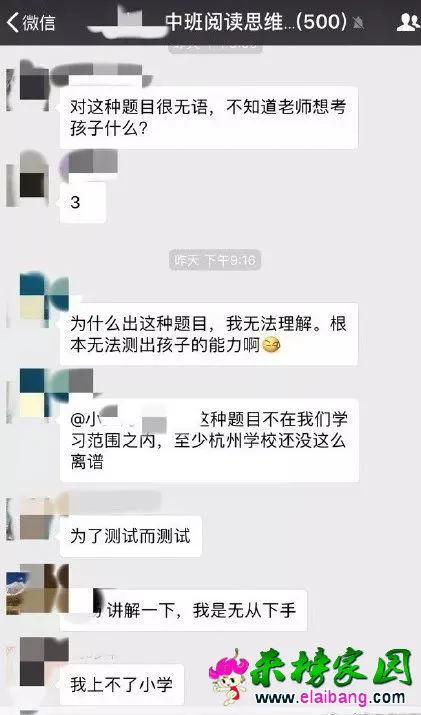Select bubble '讲解一下，我是无从下手'

(x=183, y=610)
